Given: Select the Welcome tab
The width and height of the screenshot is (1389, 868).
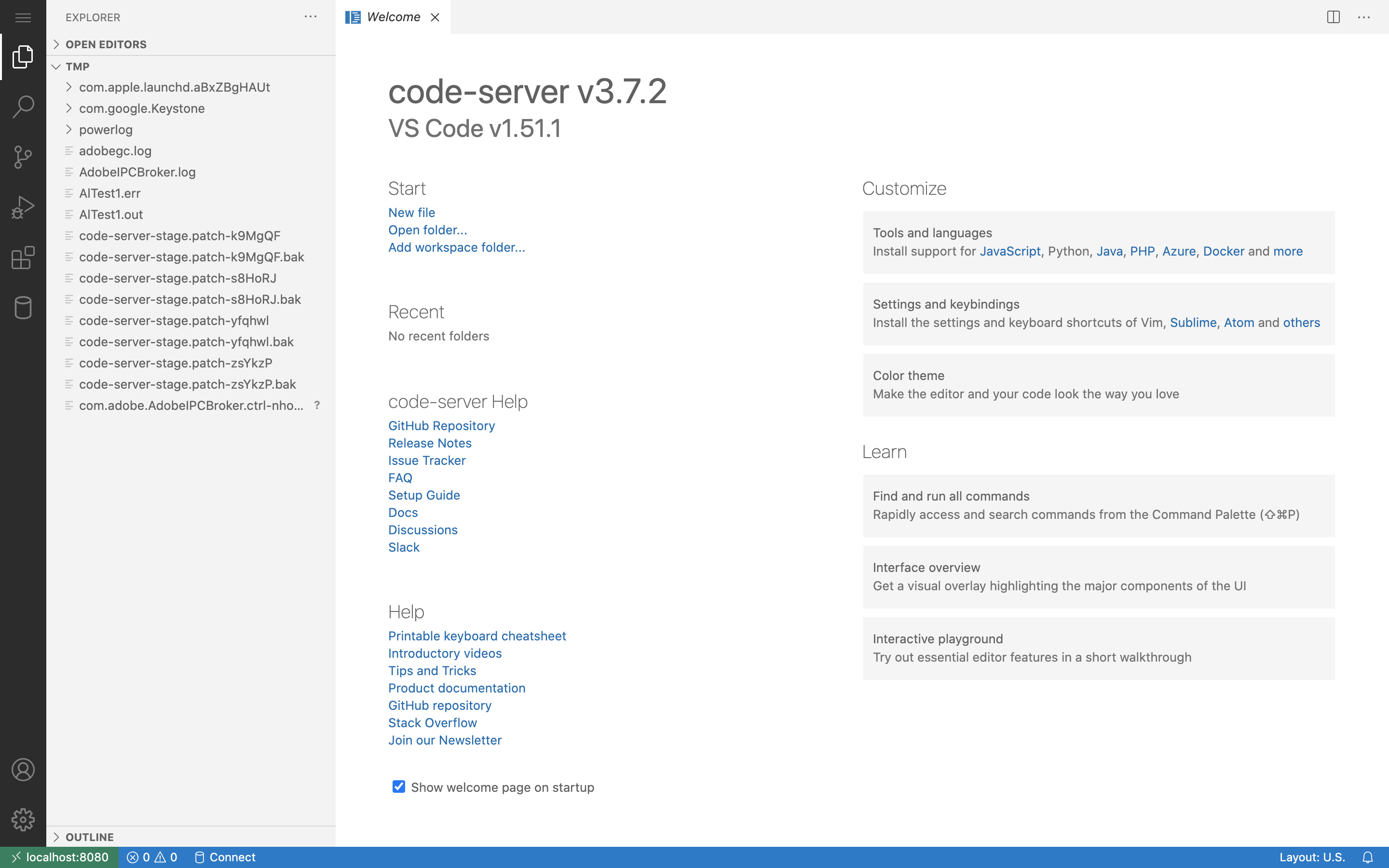Looking at the screenshot, I should (393, 17).
